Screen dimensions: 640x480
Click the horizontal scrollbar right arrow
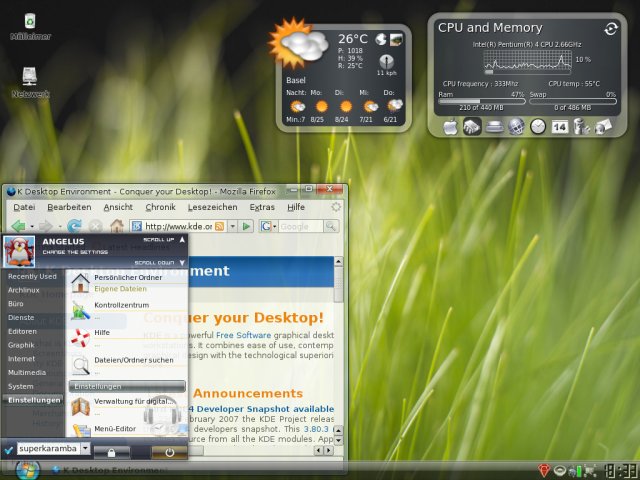tap(329, 451)
